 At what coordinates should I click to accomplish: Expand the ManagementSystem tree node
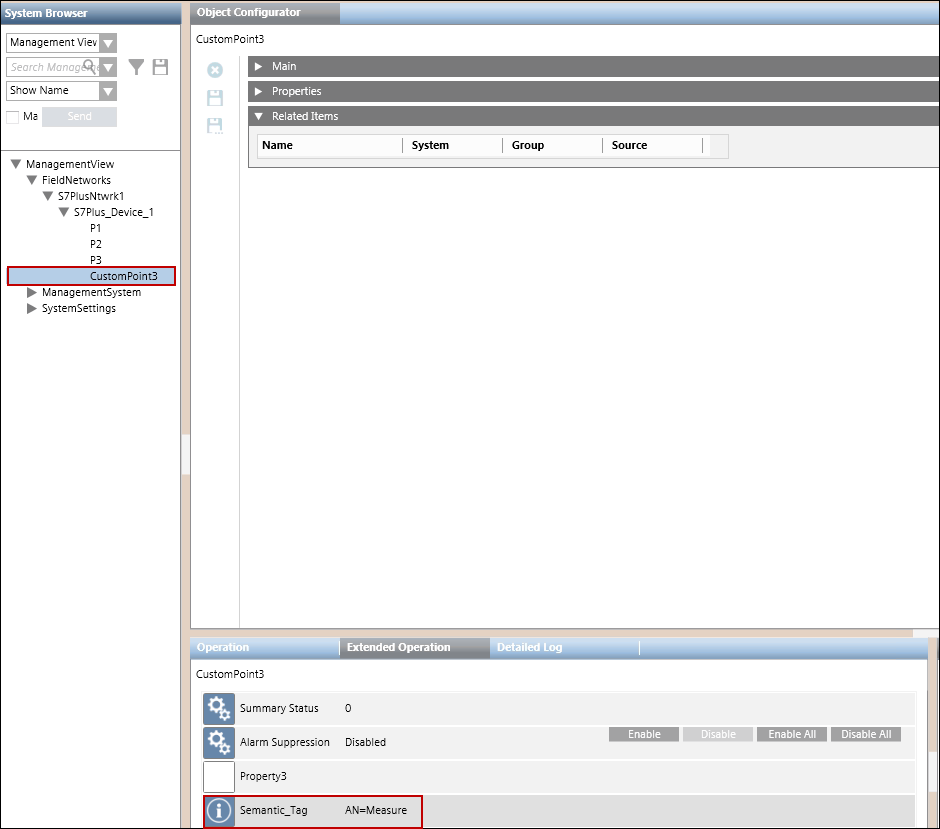click(32, 292)
